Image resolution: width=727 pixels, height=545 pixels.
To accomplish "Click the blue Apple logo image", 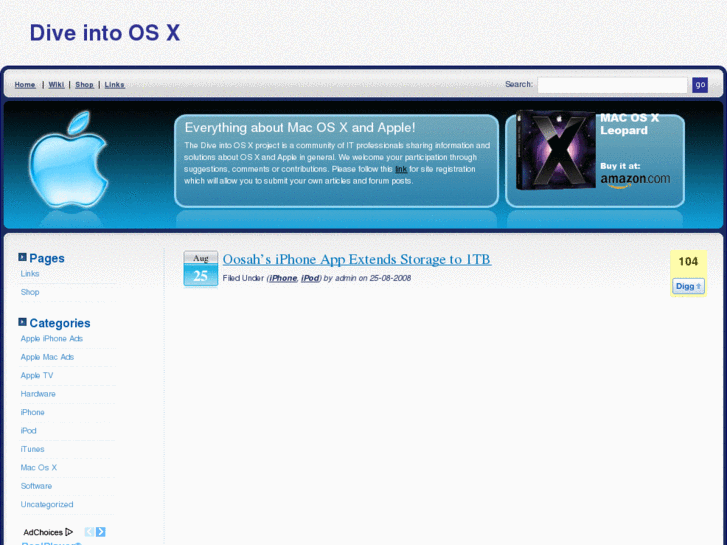I will pyautogui.click(x=68, y=160).
